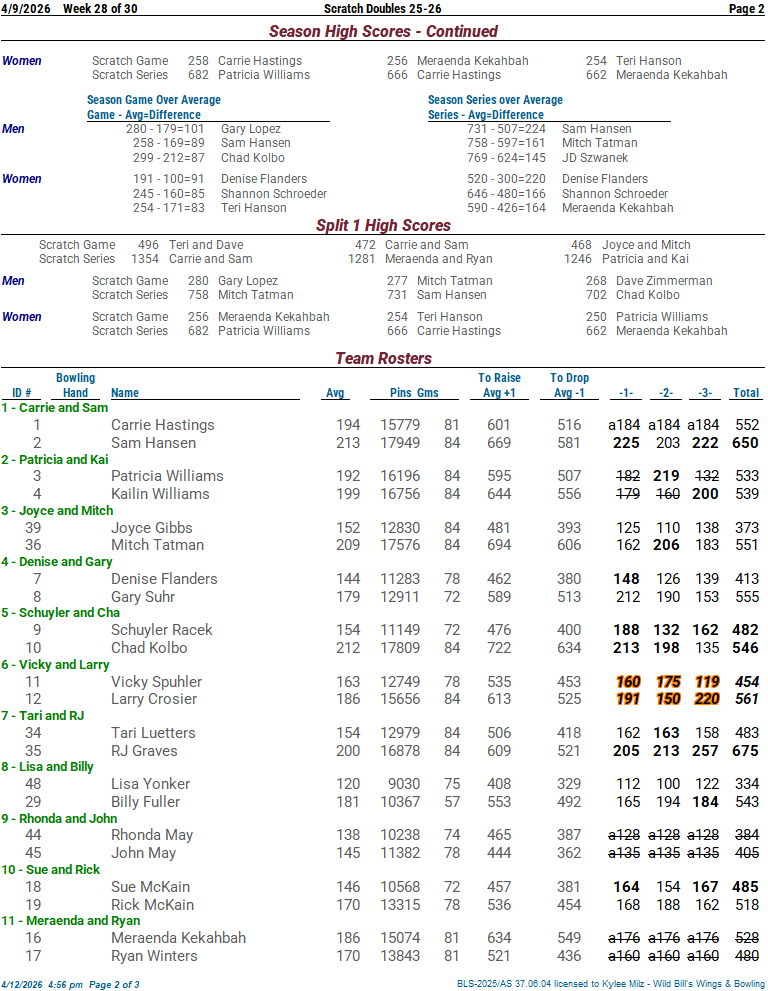This screenshot has height=991, width=768.
Task: Click 'Rhonda May' roster name
Action: 152,835
